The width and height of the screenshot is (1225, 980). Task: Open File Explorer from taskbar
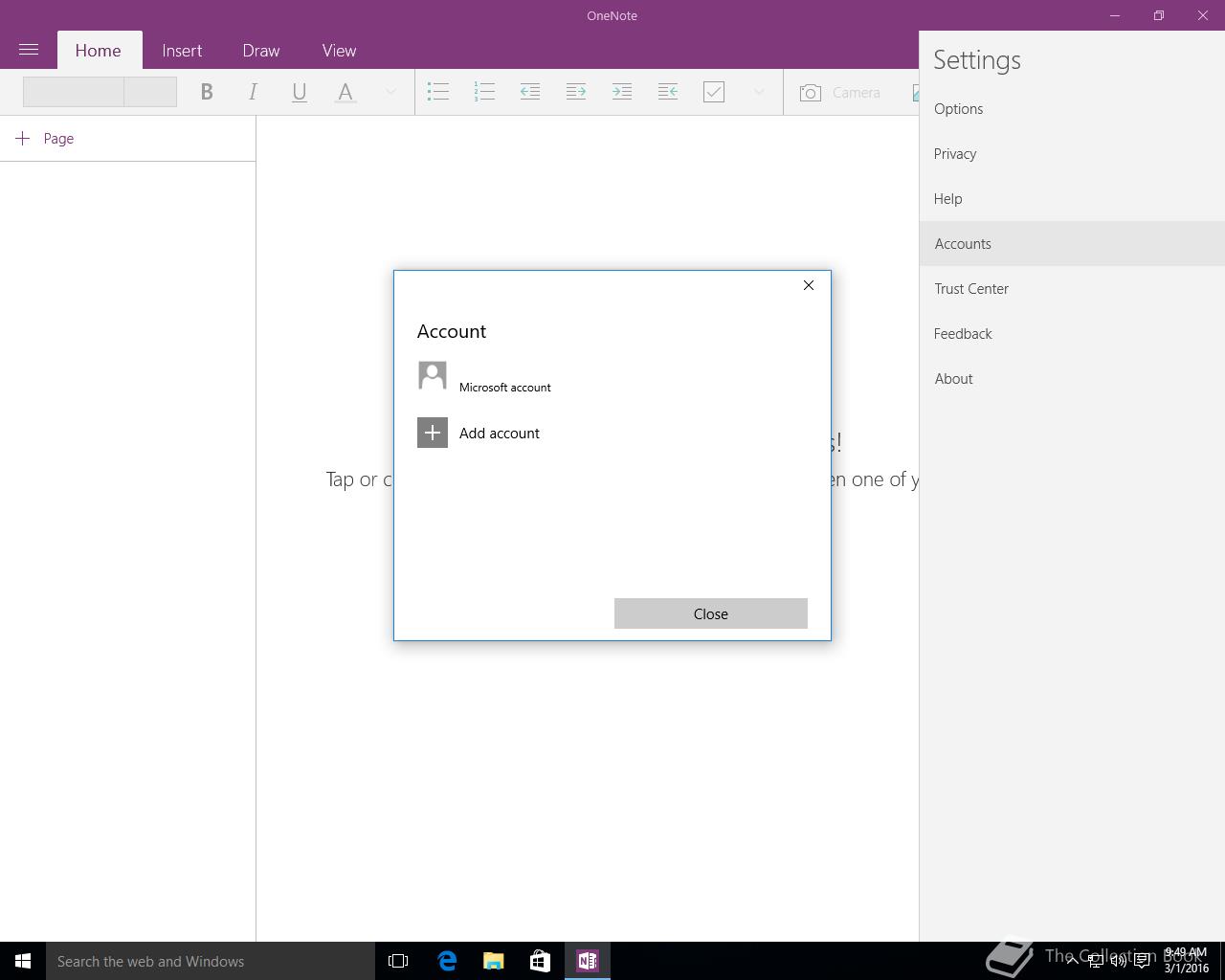pos(494,961)
